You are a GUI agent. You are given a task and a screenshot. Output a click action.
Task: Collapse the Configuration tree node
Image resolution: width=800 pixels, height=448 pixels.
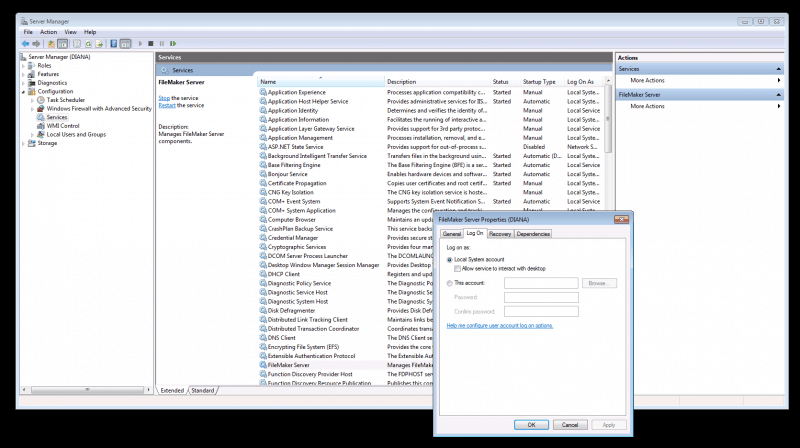point(23,92)
